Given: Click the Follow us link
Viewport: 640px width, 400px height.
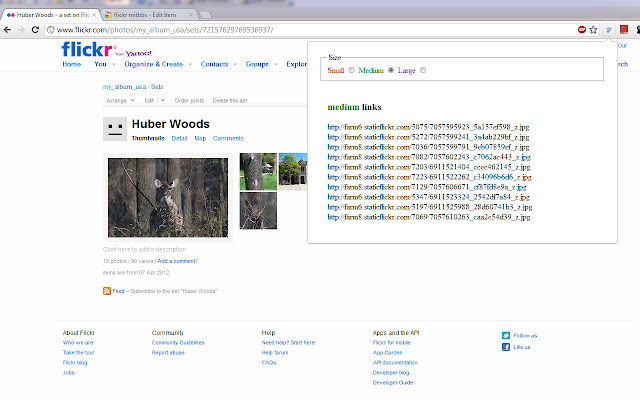Looking at the screenshot, I should coord(525,336).
